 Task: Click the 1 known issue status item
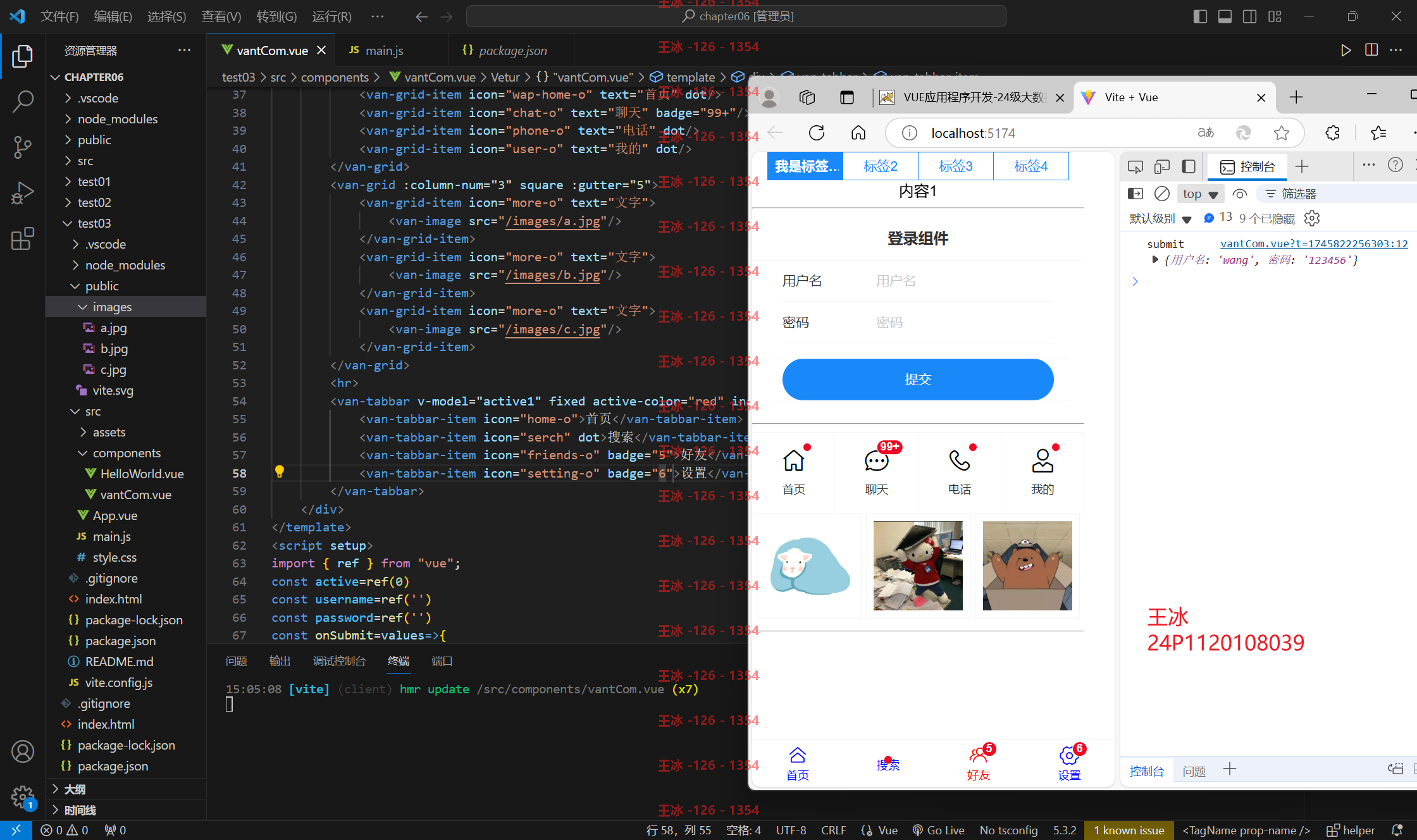[x=1129, y=830]
